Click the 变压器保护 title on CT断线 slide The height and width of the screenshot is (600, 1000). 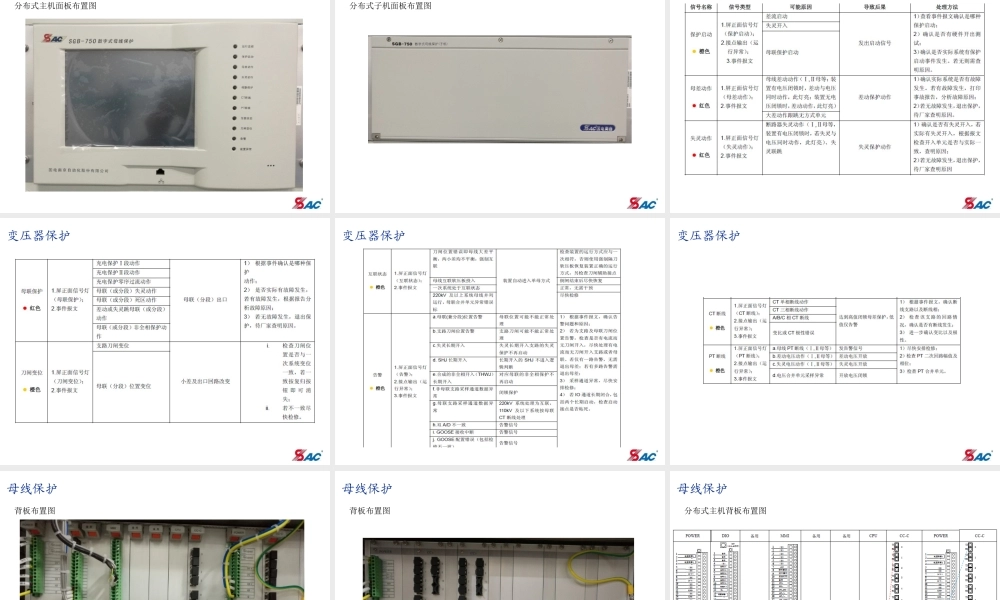(x=709, y=237)
